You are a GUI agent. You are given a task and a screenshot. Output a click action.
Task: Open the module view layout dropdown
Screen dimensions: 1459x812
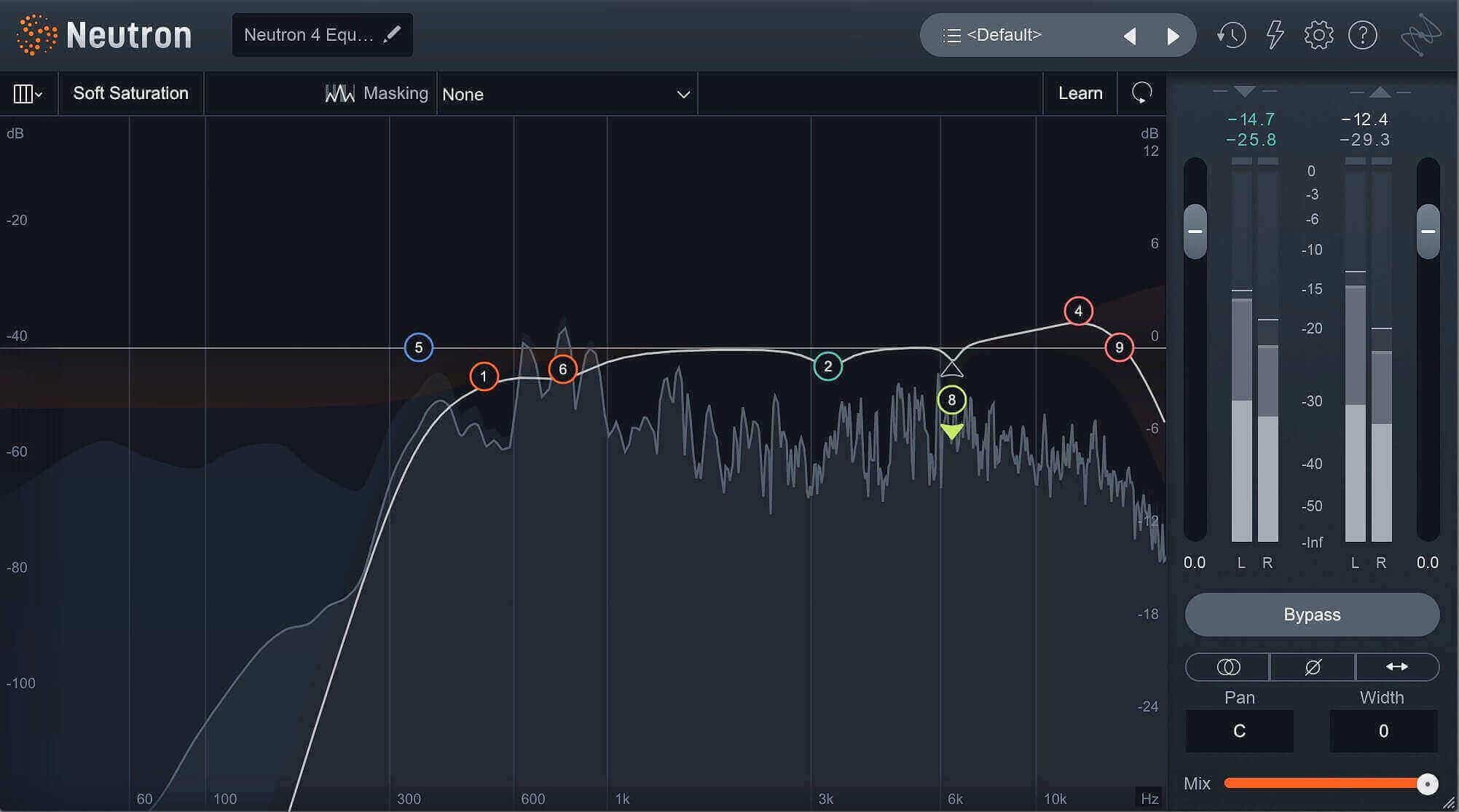coord(28,93)
